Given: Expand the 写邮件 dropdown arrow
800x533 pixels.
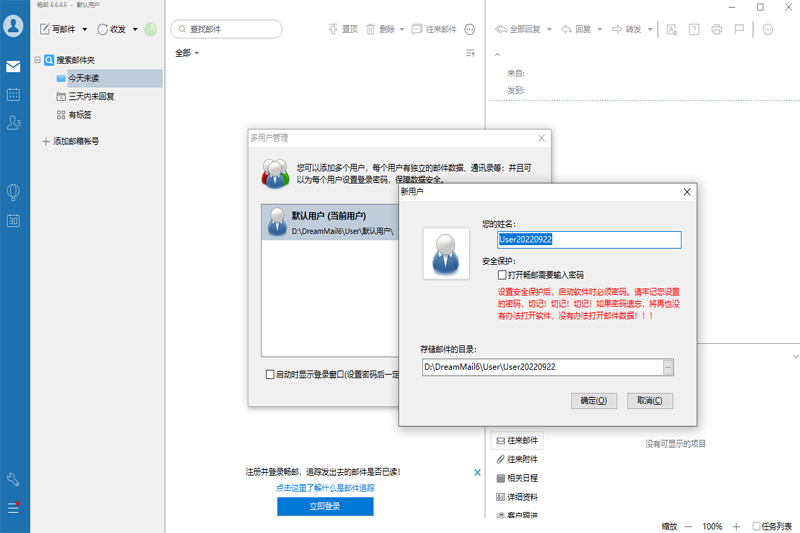Looking at the screenshot, I should coord(85,30).
